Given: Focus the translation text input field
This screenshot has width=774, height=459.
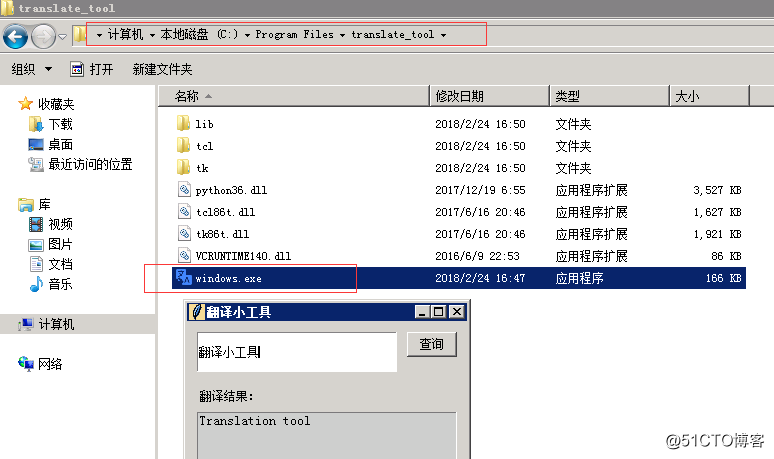Looking at the screenshot, I should pyautogui.click(x=297, y=351).
